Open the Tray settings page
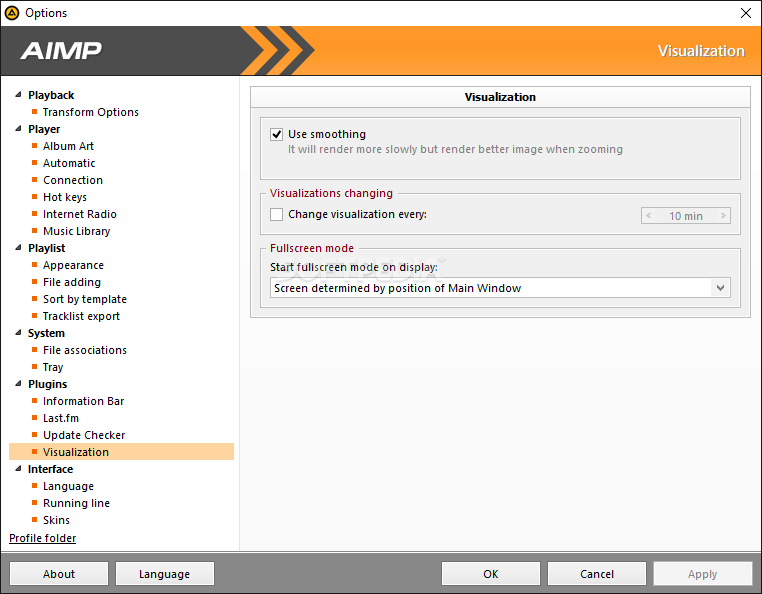This screenshot has height=594, width=762. tap(53, 367)
